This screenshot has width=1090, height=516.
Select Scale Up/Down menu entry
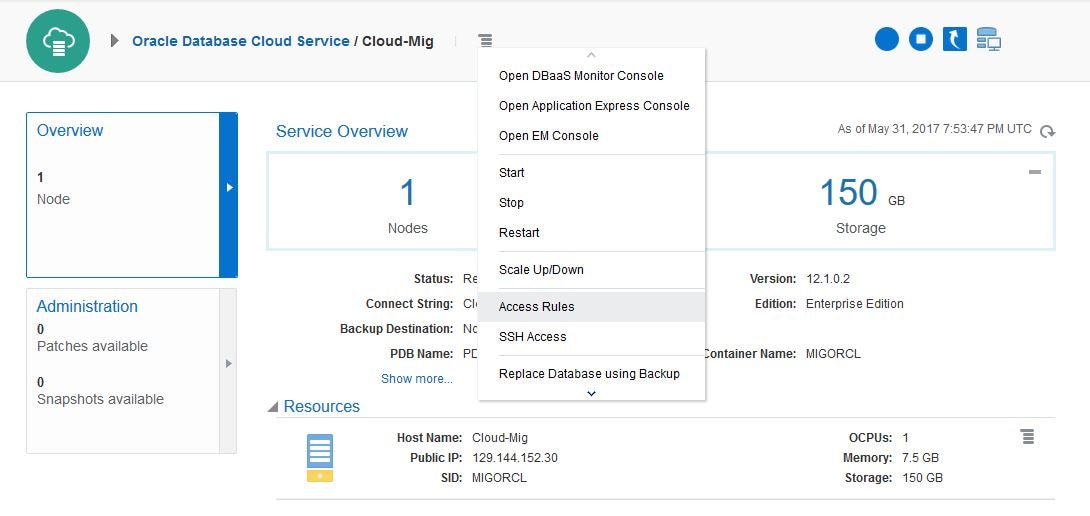(x=541, y=270)
